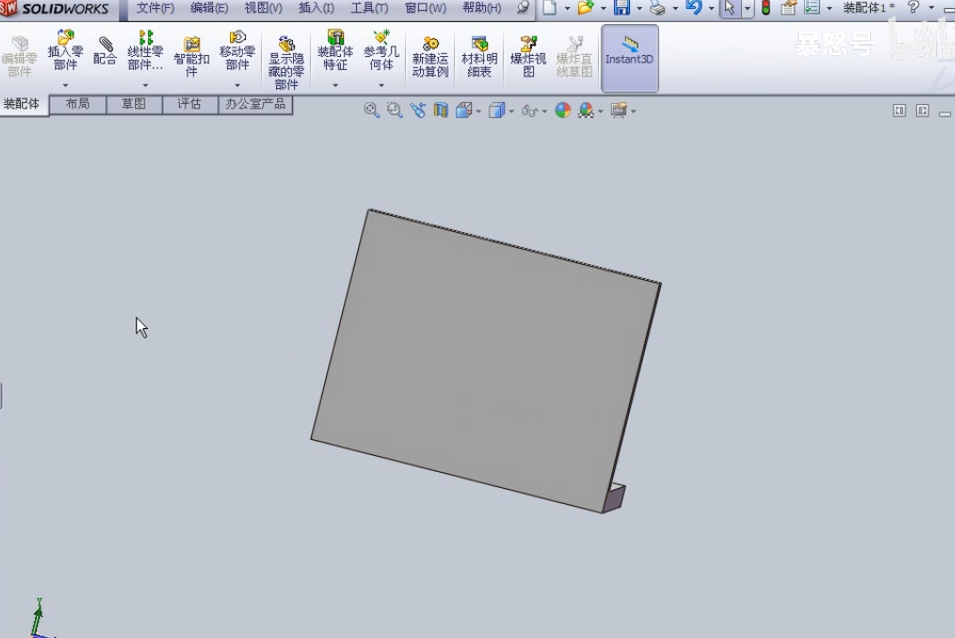Switch to the 办公室产品 tab
The width and height of the screenshot is (955, 638).
pos(255,104)
